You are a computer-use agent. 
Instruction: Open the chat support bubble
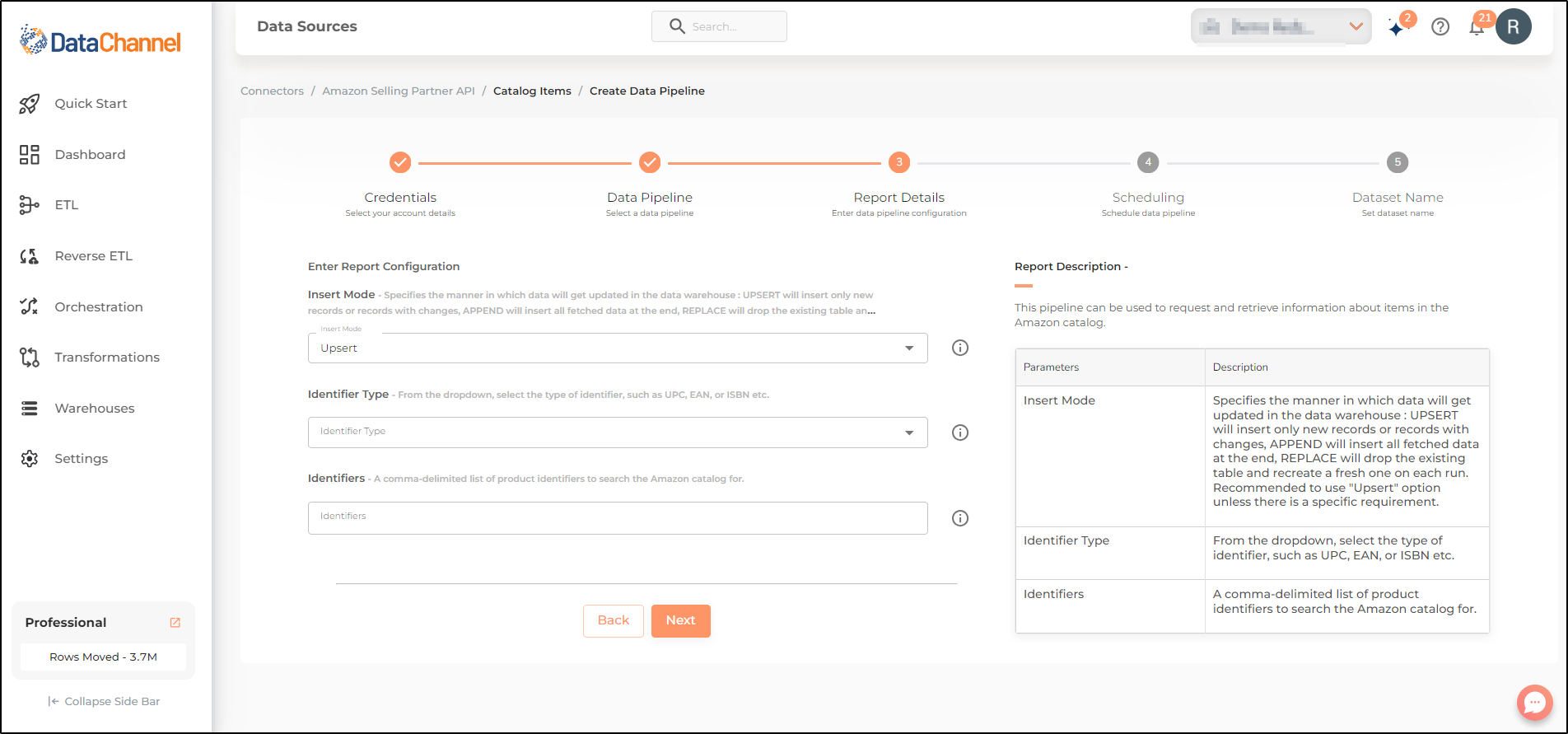(1535, 703)
